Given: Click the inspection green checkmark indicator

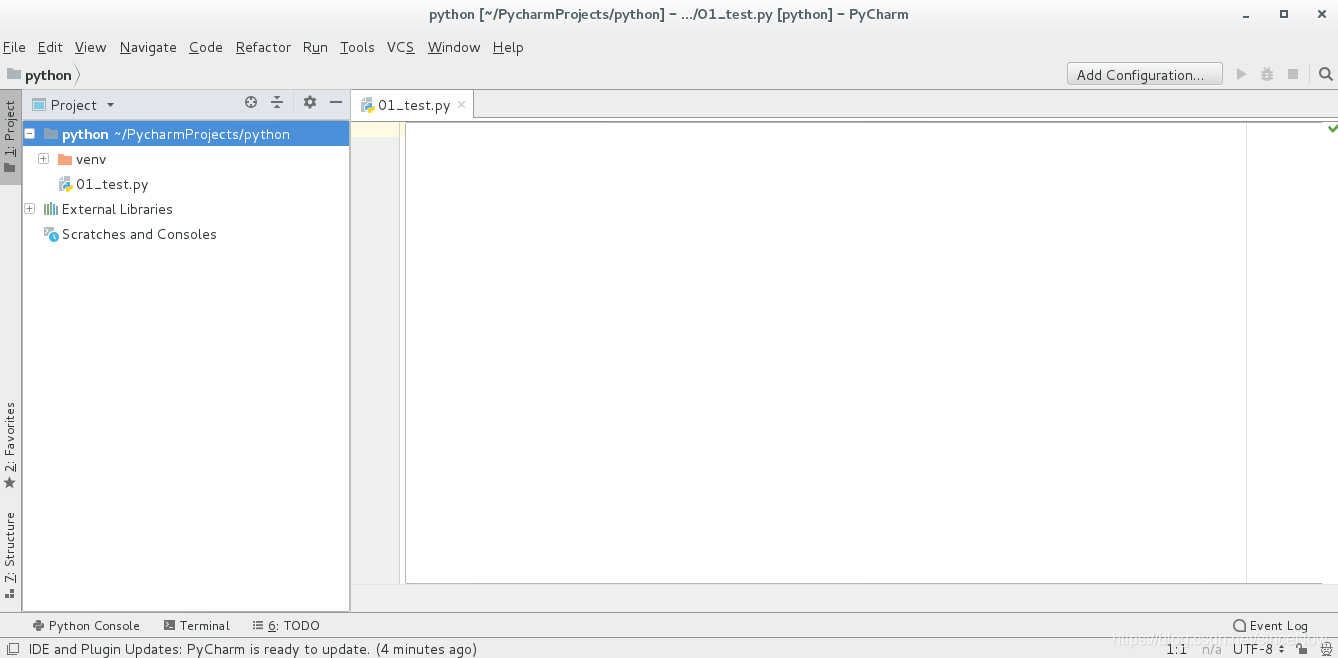Looking at the screenshot, I should pyautogui.click(x=1332, y=128).
